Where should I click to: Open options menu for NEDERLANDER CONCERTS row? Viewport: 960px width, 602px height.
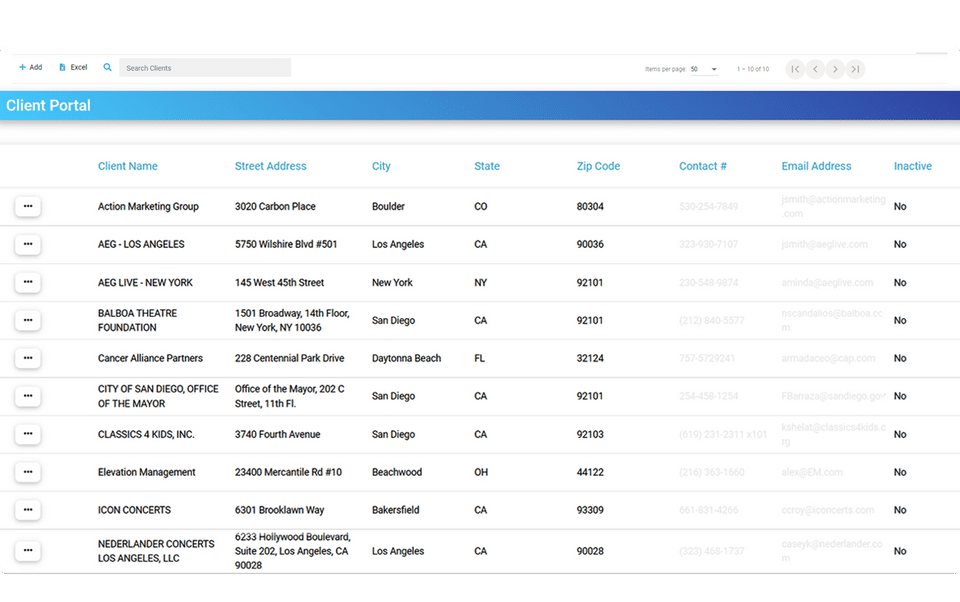(x=28, y=551)
